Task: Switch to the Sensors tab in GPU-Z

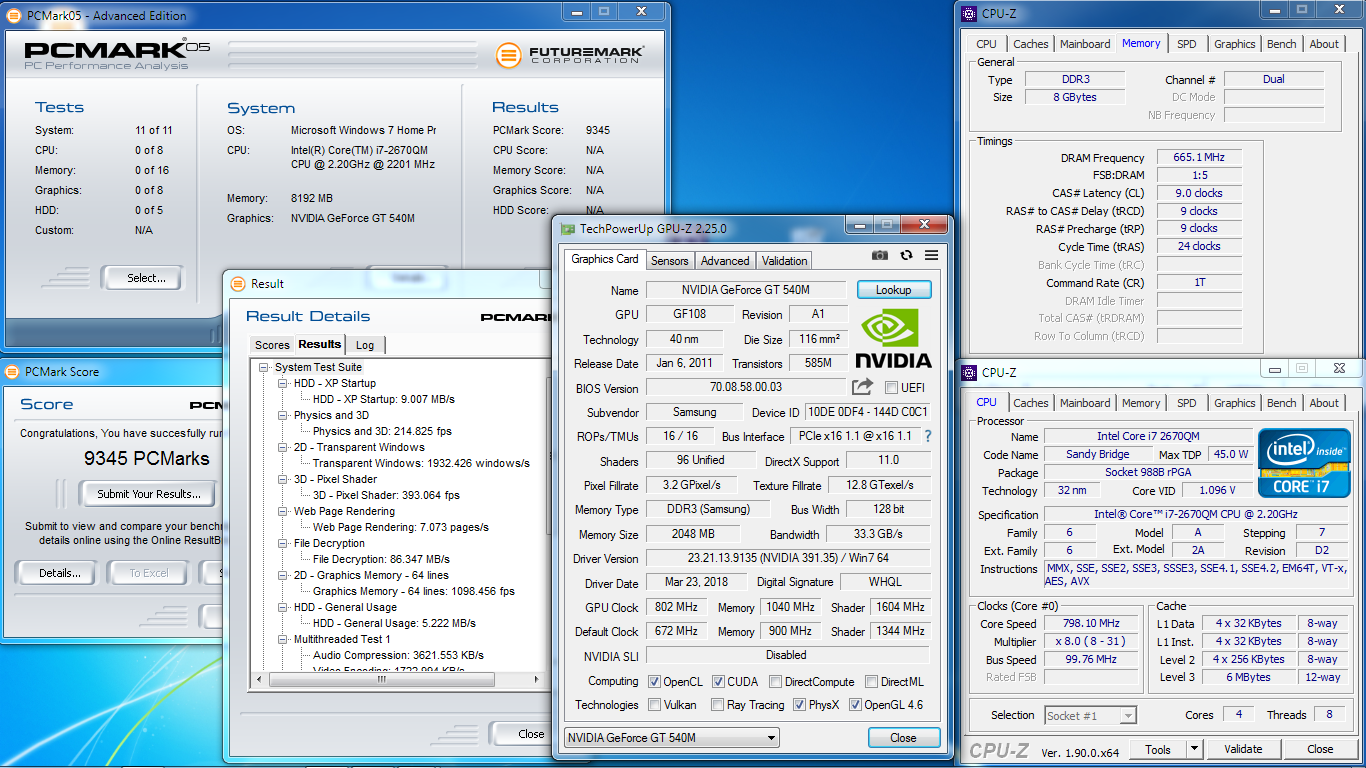Action: point(669,261)
